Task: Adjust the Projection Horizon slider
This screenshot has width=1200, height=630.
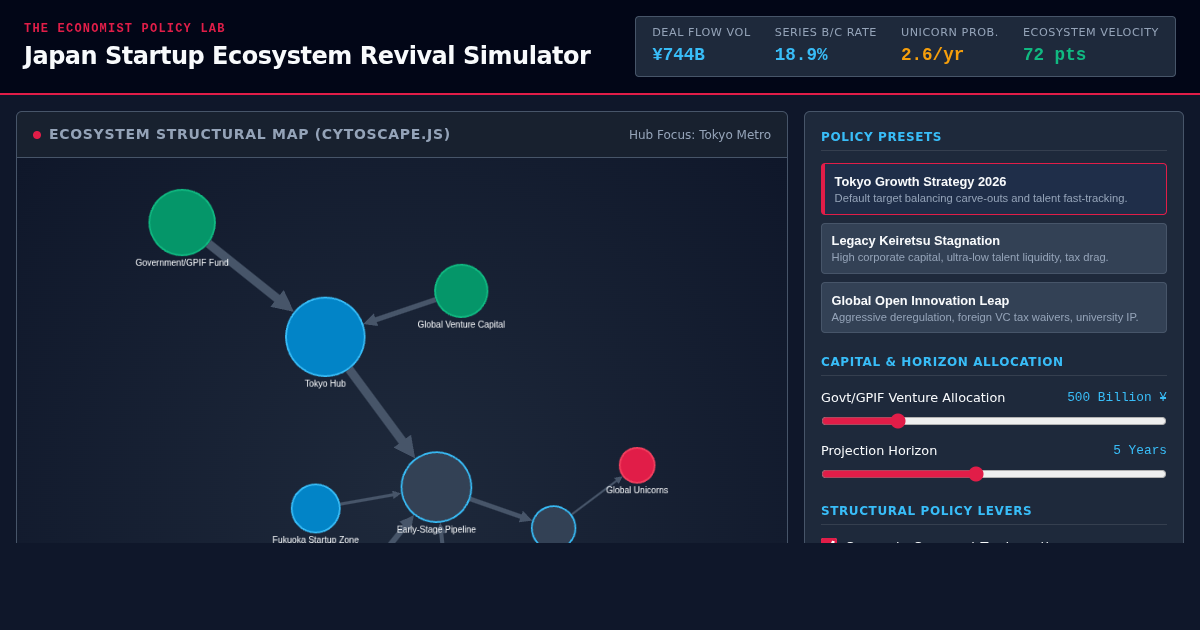Action: click(x=994, y=474)
